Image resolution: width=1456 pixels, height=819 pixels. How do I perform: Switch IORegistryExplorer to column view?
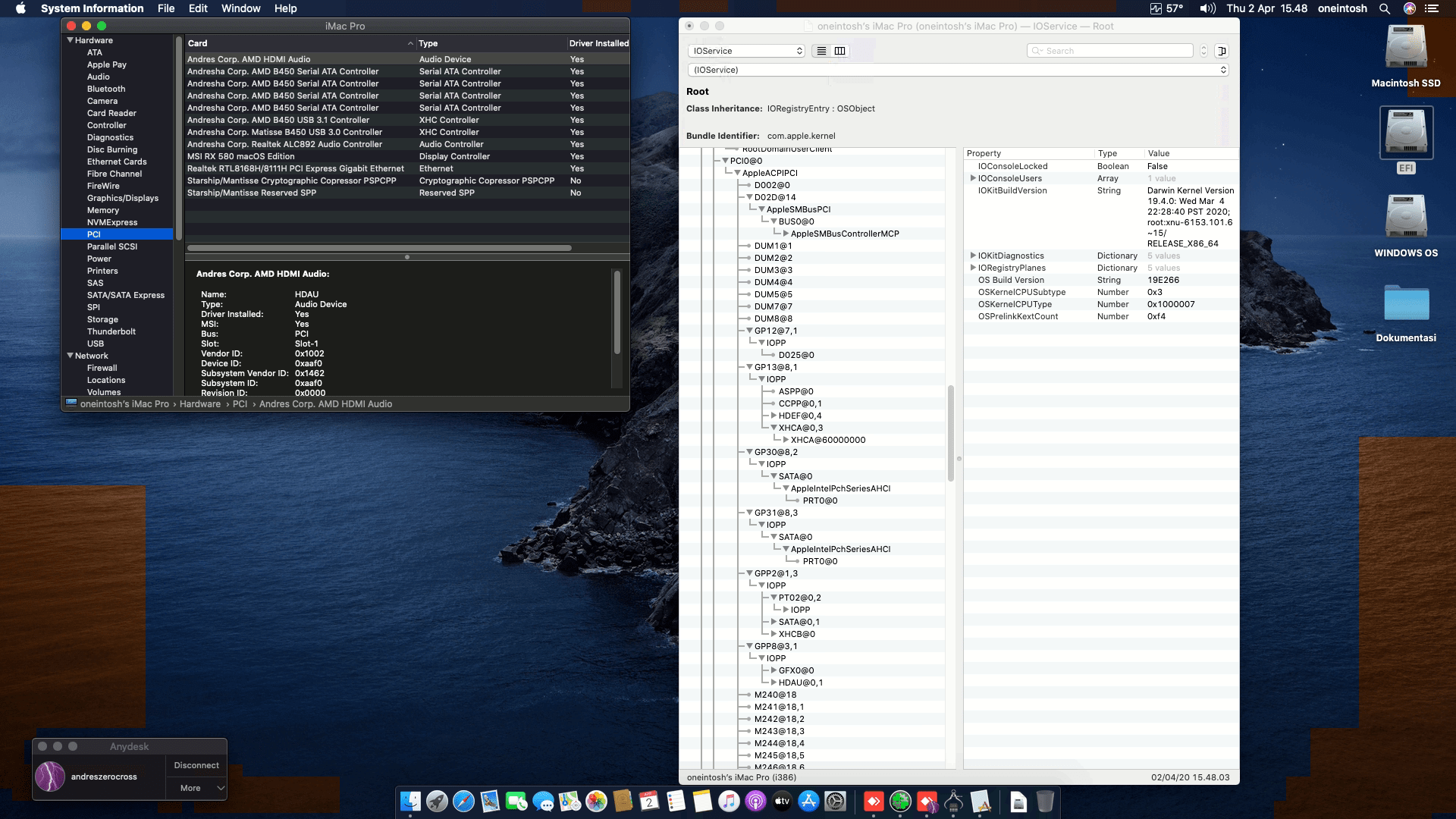point(839,51)
